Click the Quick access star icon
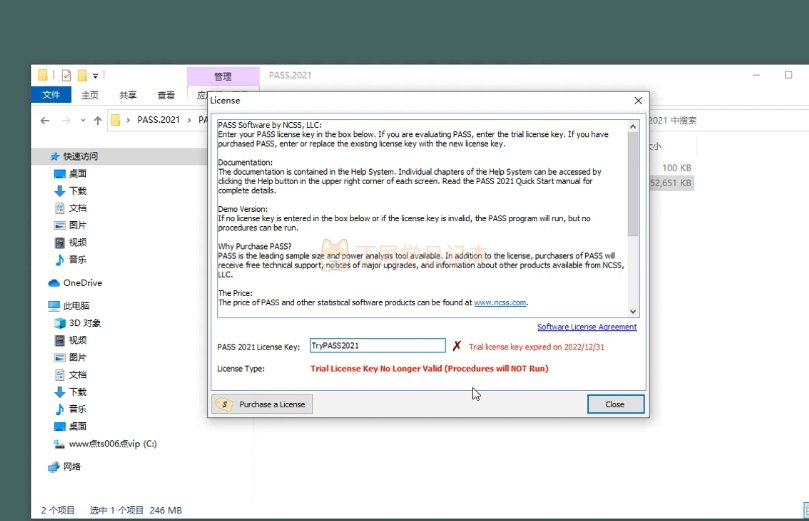 (x=55, y=156)
